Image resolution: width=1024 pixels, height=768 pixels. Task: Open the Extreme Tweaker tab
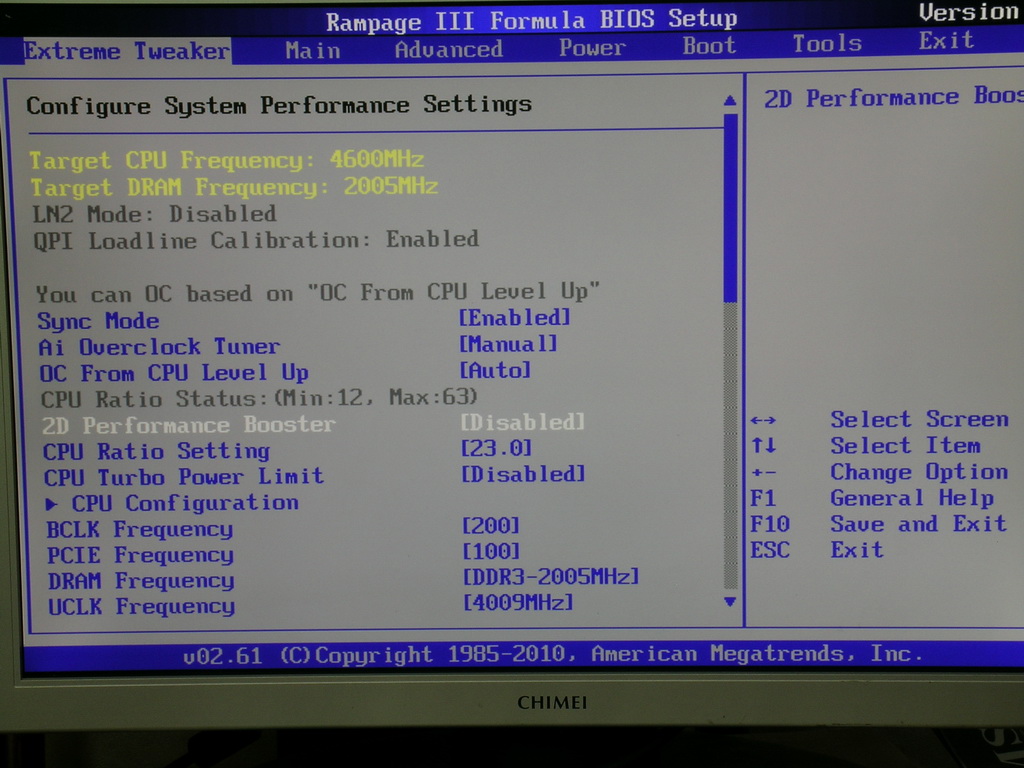tap(127, 51)
